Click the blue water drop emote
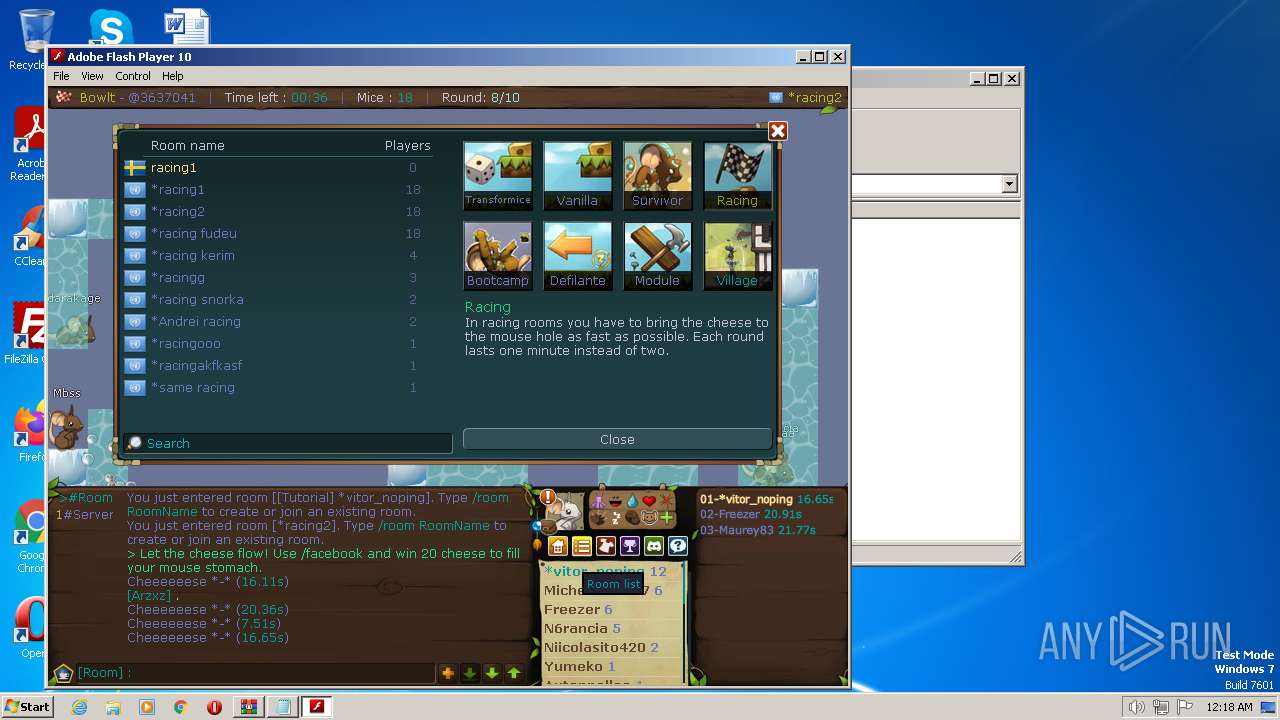 tap(633, 501)
